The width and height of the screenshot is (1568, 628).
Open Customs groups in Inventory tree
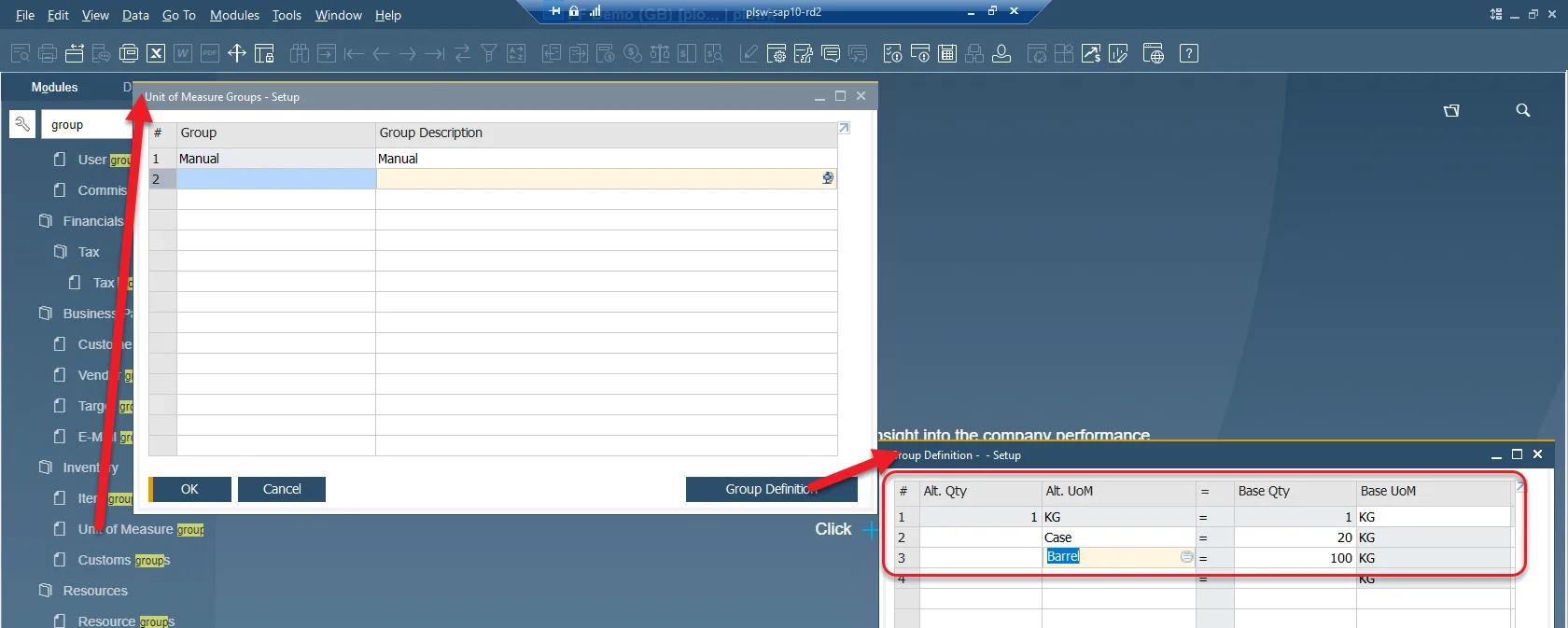[x=123, y=560]
